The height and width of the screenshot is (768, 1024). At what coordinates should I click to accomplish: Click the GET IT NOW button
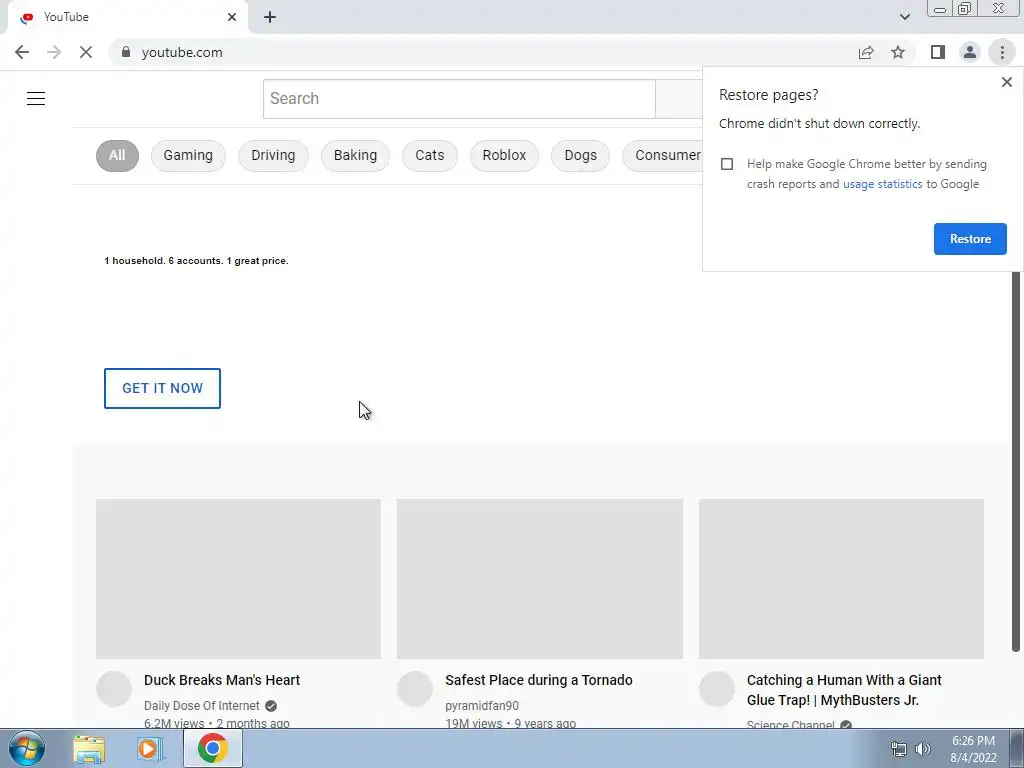click(162, 389)
